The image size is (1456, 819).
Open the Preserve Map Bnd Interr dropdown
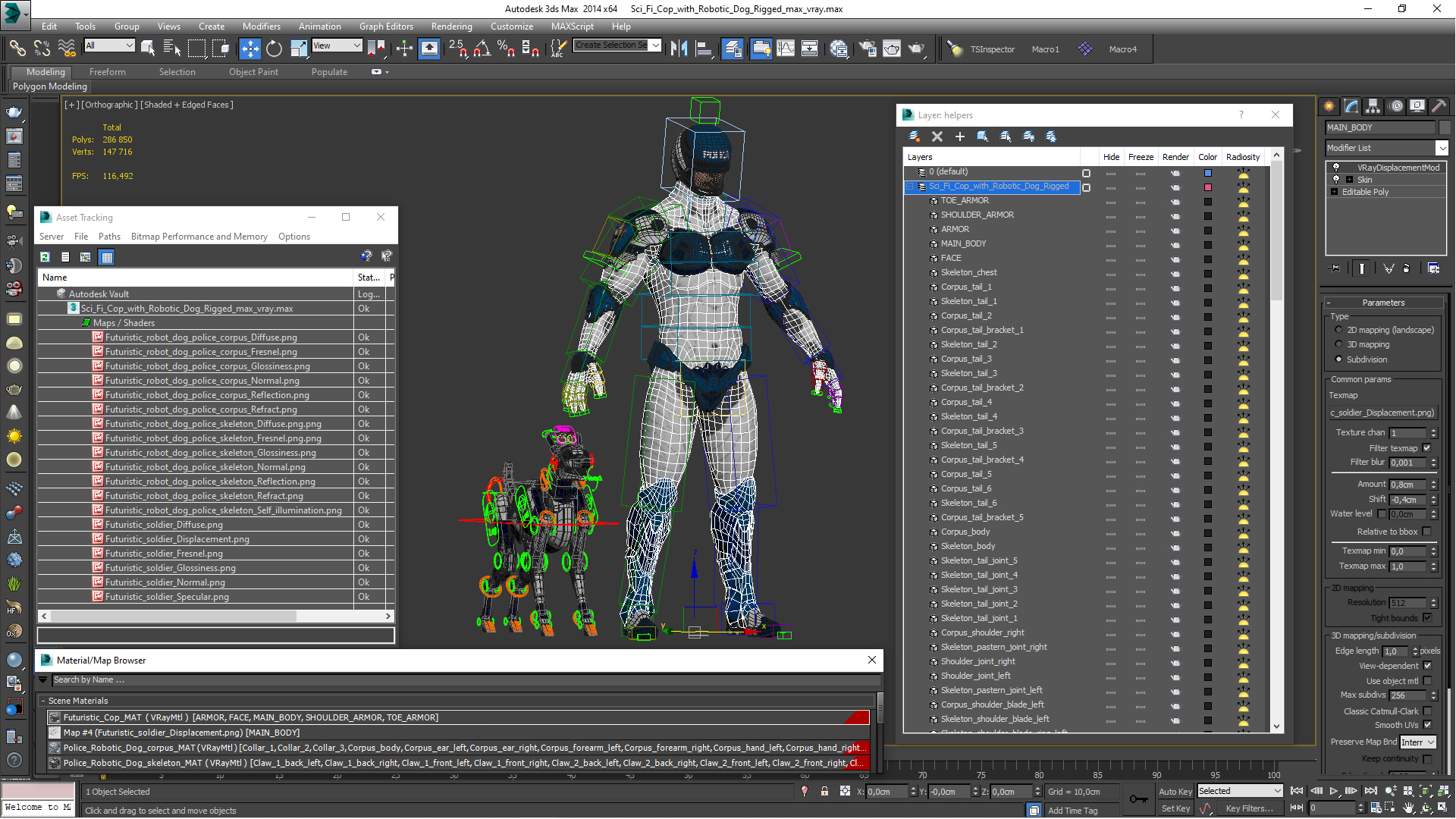pyautogui.click(x=1418, y=742)
